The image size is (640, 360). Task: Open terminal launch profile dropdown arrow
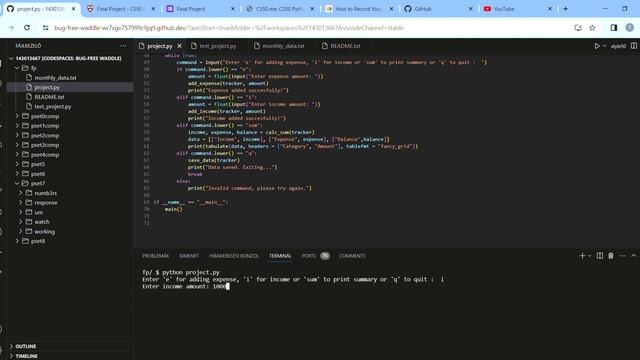[589, 256]
